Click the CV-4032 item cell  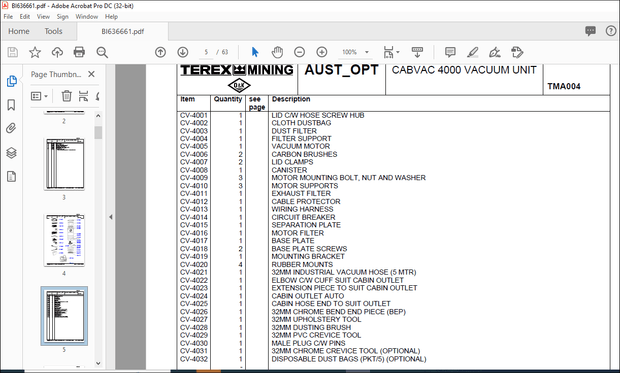(x=194, y=359)
